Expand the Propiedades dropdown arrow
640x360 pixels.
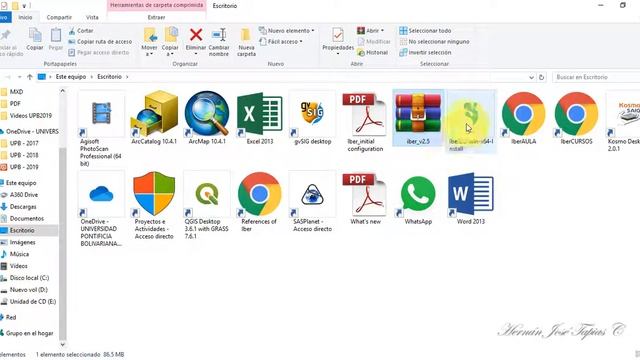[x=338, y=54]
